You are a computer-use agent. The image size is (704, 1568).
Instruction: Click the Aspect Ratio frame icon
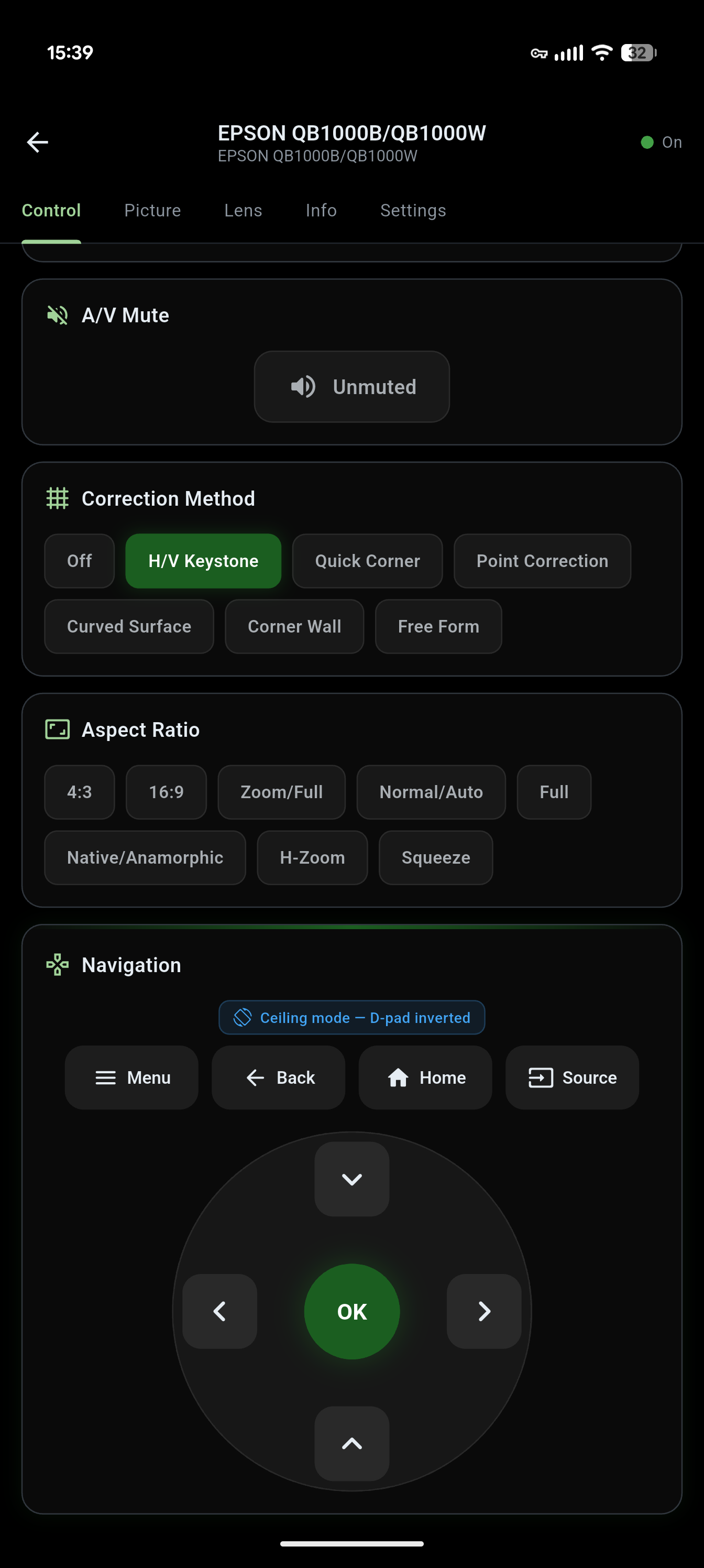57,728
